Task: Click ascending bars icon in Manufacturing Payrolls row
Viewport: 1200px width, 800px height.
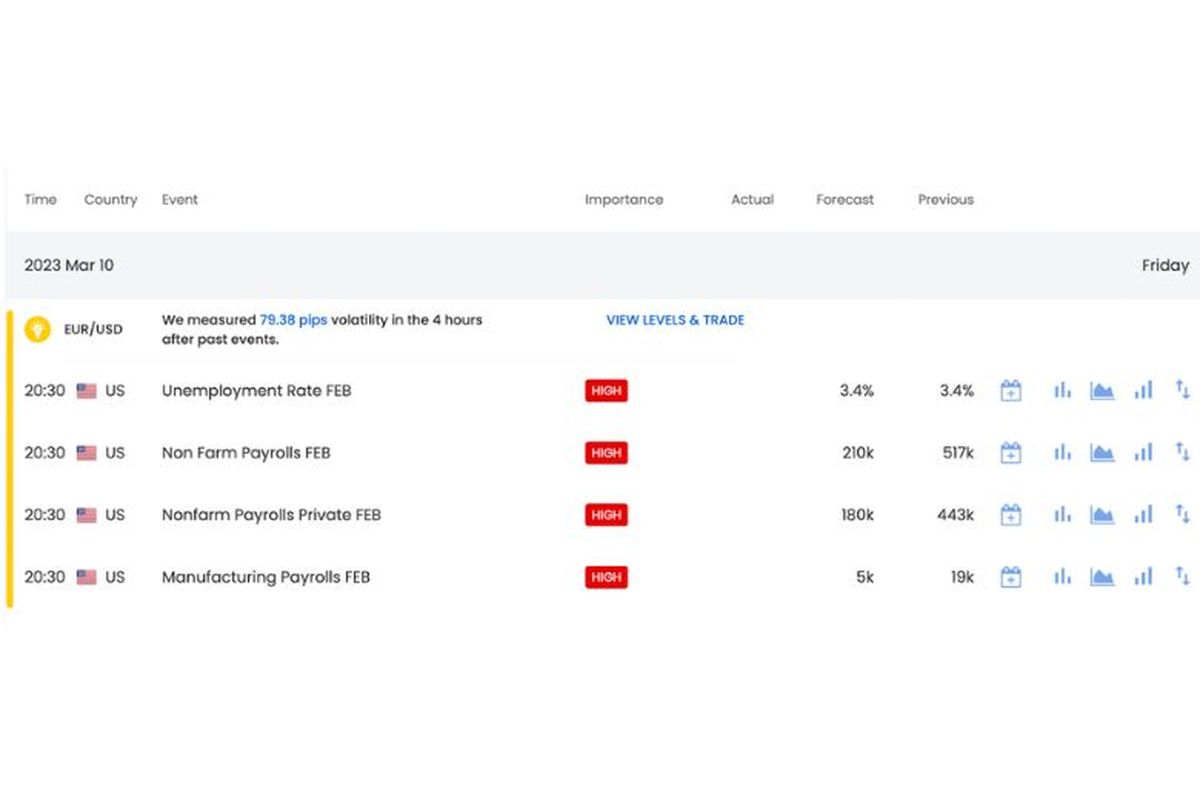Action: 1143,577
